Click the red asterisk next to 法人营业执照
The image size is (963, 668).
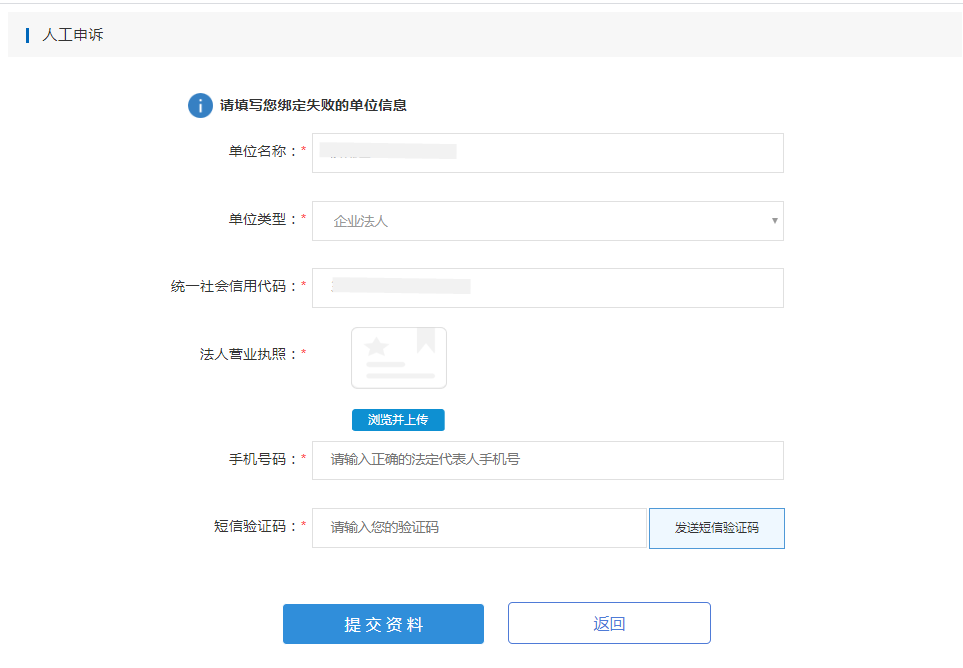(302, 354)
